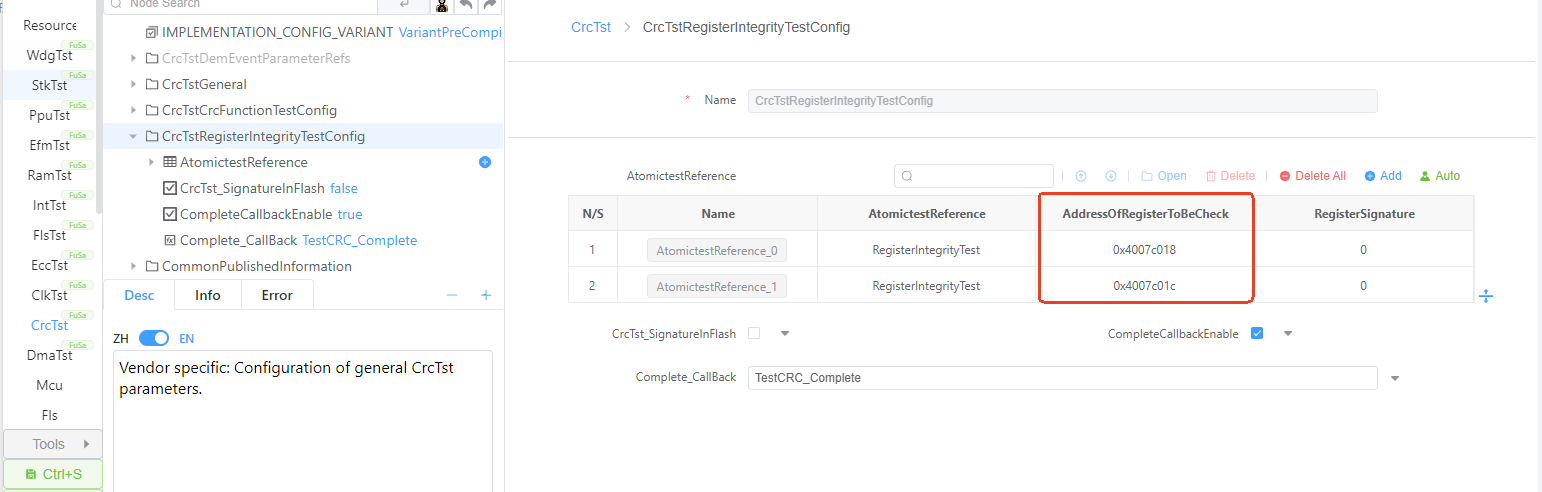Click the move-up arrow icon in toolbar
This screenshot has width=1542, height=492.
pyautogui.click(x=1081, y=176)
